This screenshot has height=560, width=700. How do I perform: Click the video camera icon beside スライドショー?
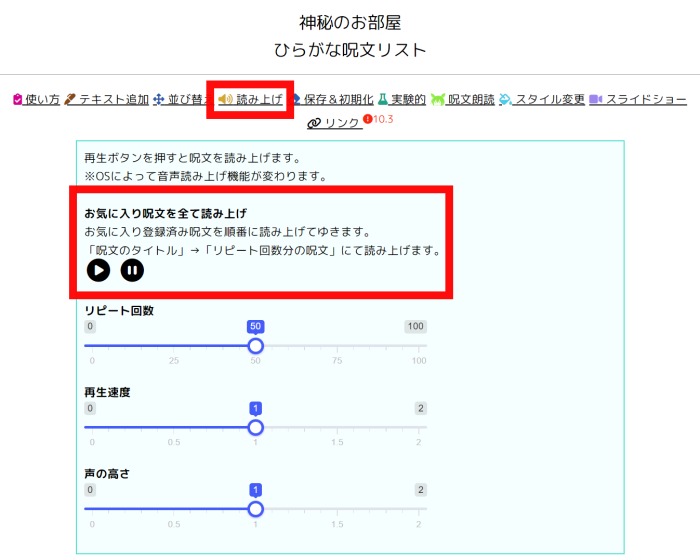point(595,100)
